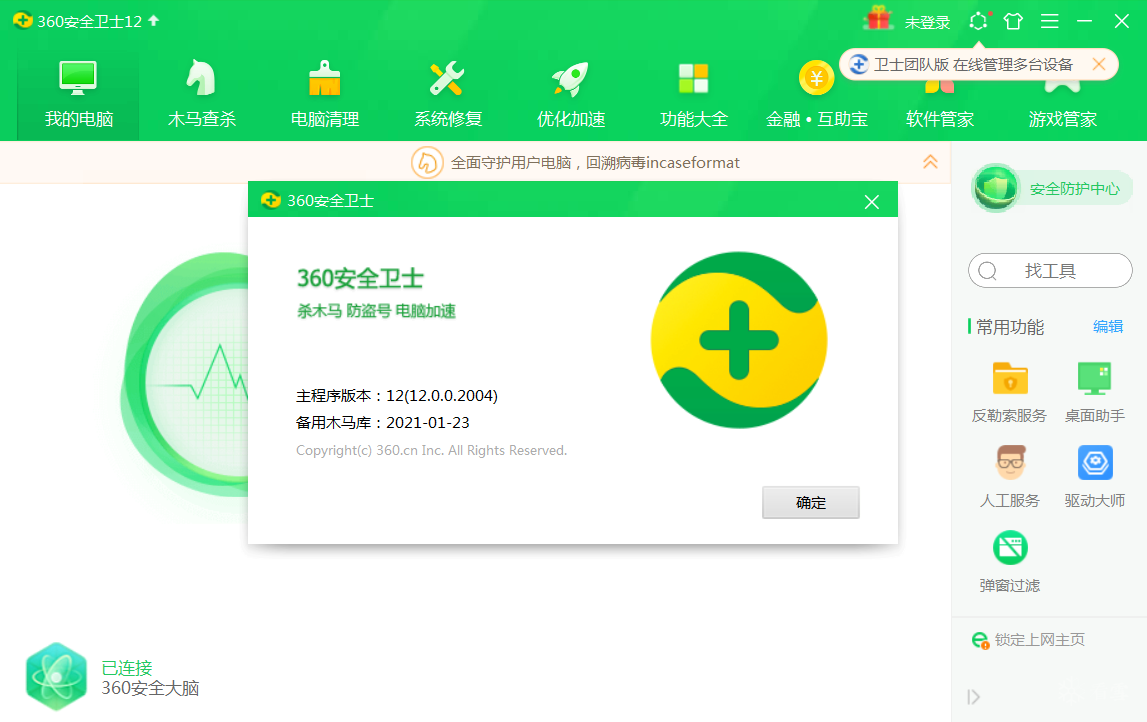Open 功能大全 tab
The height and width of the screenshot is (722, 1147).
(693, 94)
